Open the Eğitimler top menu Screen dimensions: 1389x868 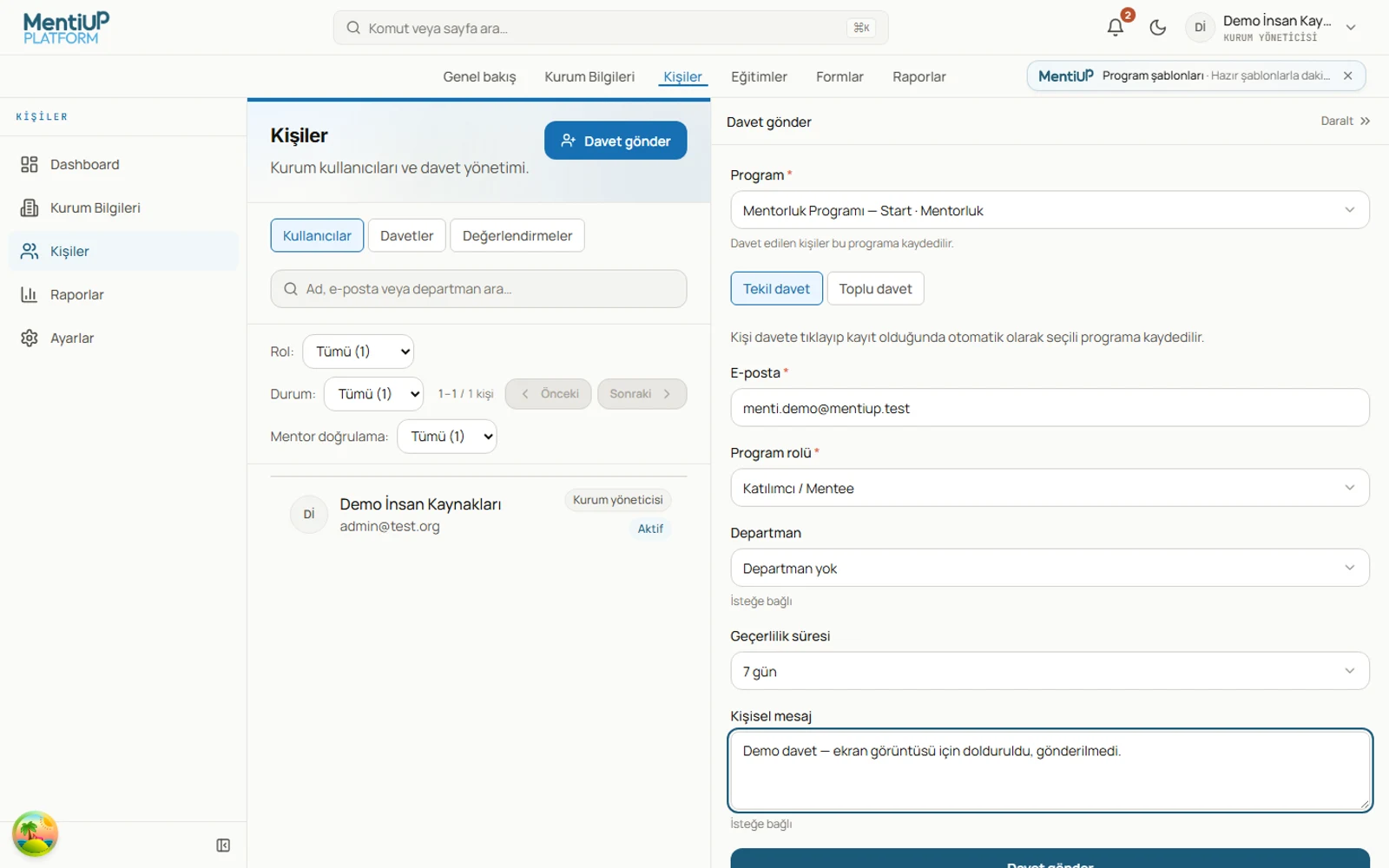tap(759, 76)
